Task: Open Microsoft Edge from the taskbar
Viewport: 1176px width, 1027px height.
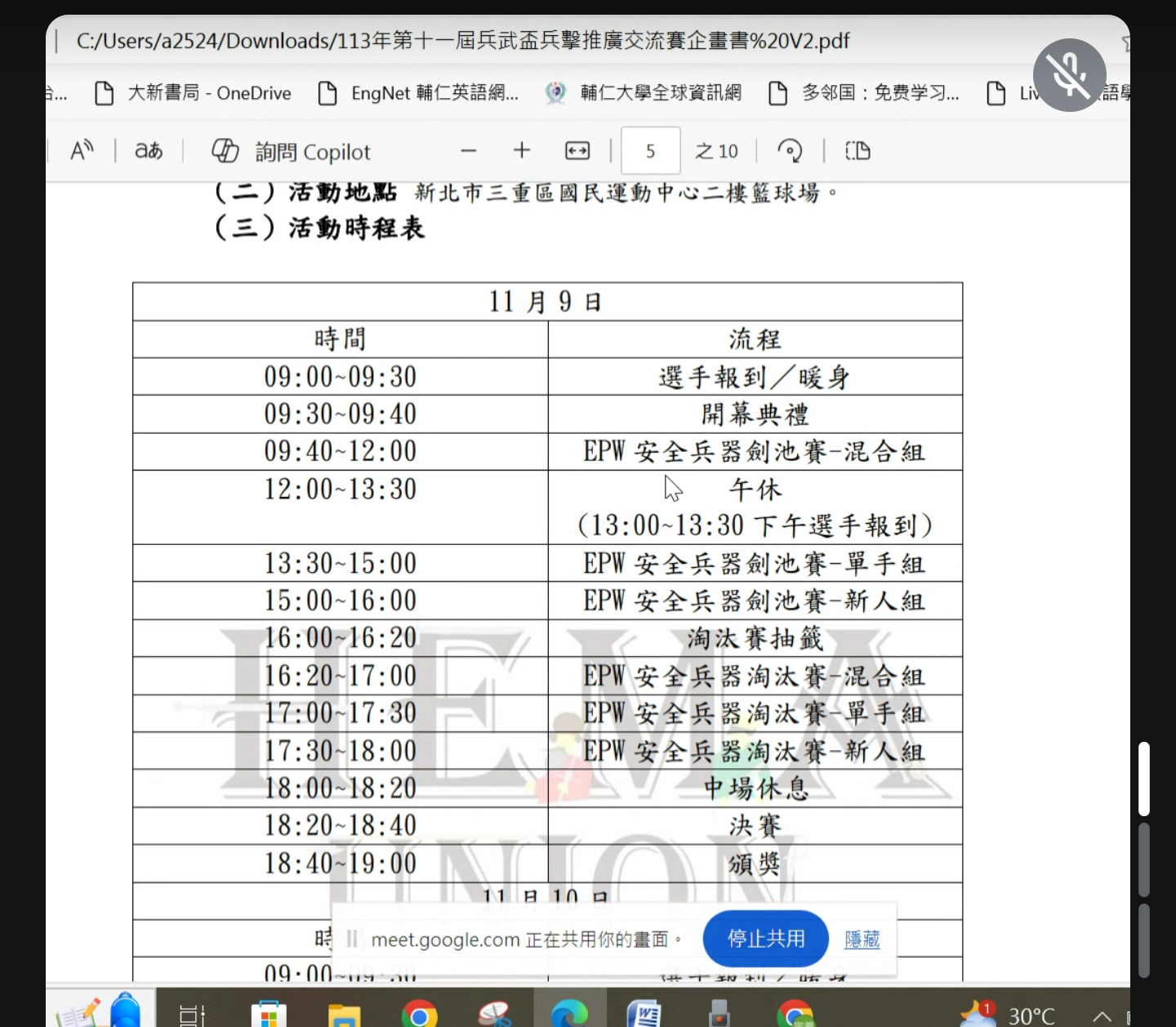Action: point(569,1014)
